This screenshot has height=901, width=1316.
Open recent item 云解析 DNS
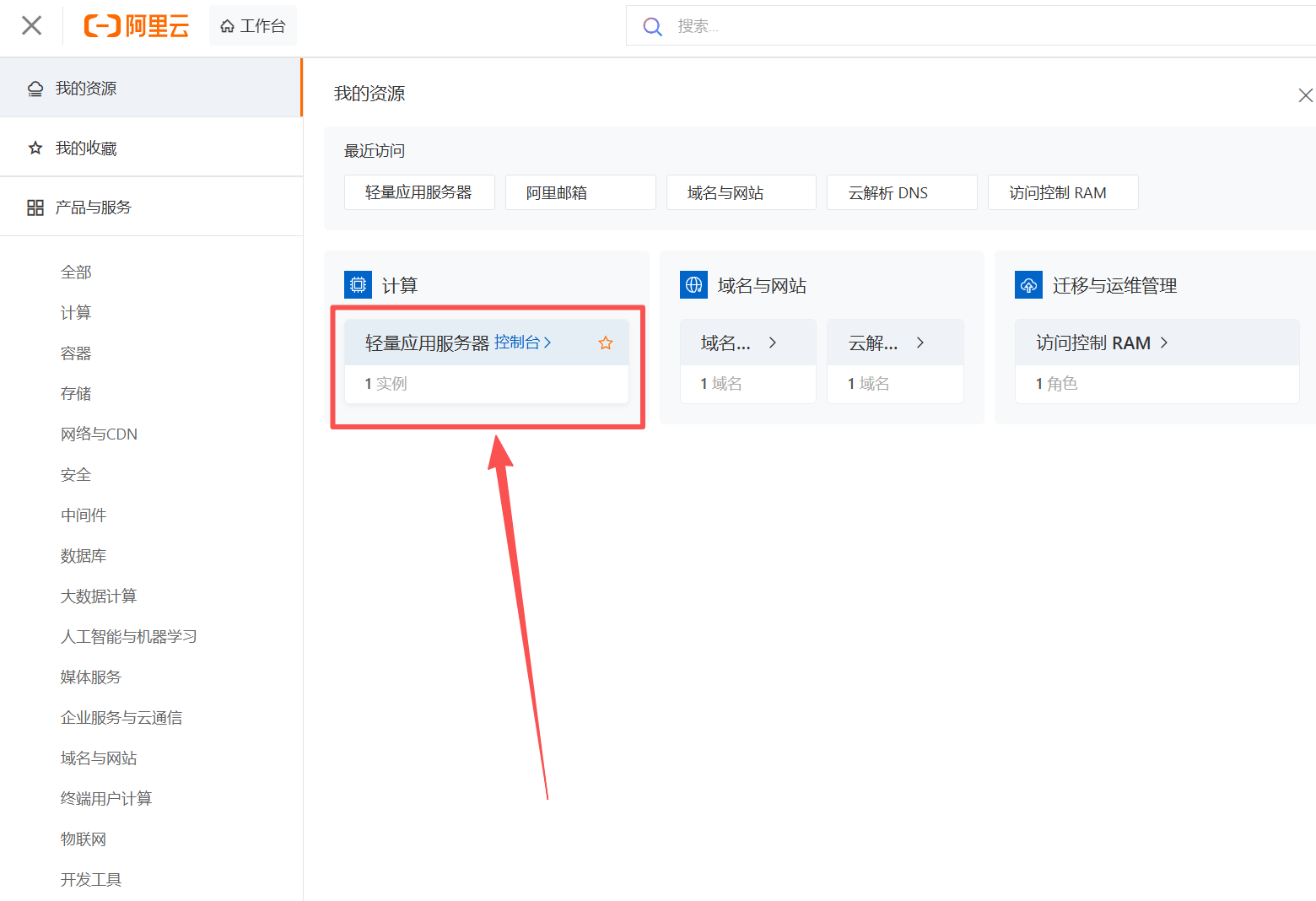tap(901, 193)
